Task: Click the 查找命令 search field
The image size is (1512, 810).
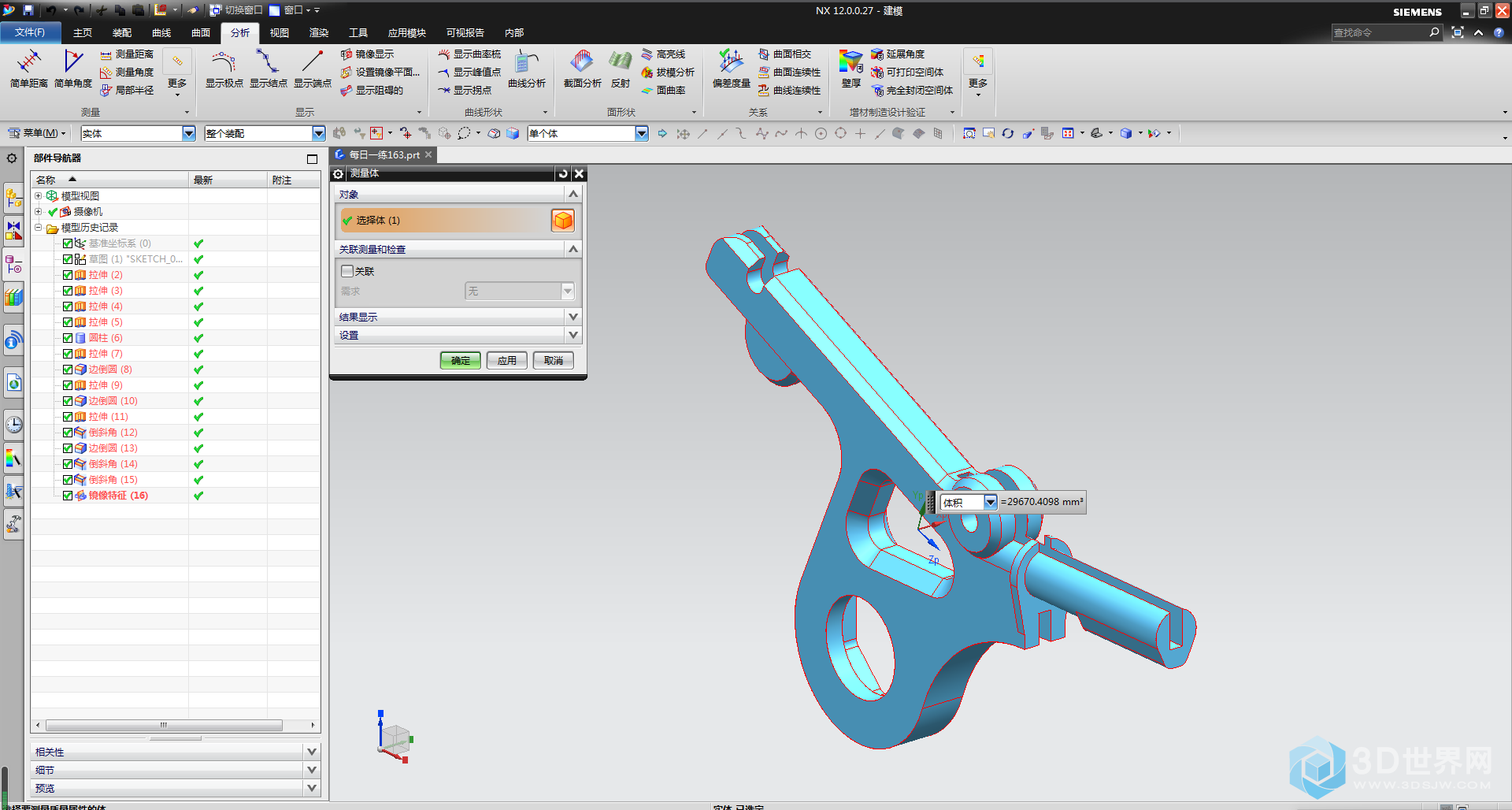Action: pos(1380,32)
